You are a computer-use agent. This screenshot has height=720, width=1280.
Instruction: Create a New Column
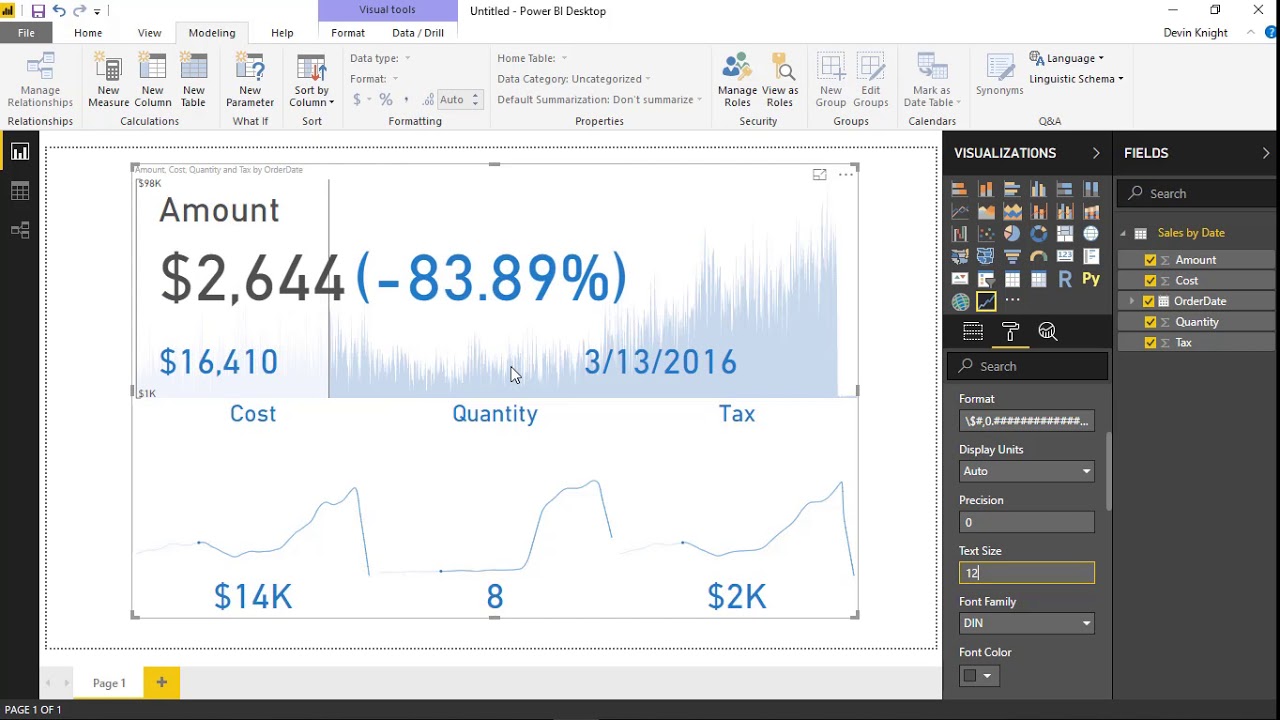[x=152, y=81]
